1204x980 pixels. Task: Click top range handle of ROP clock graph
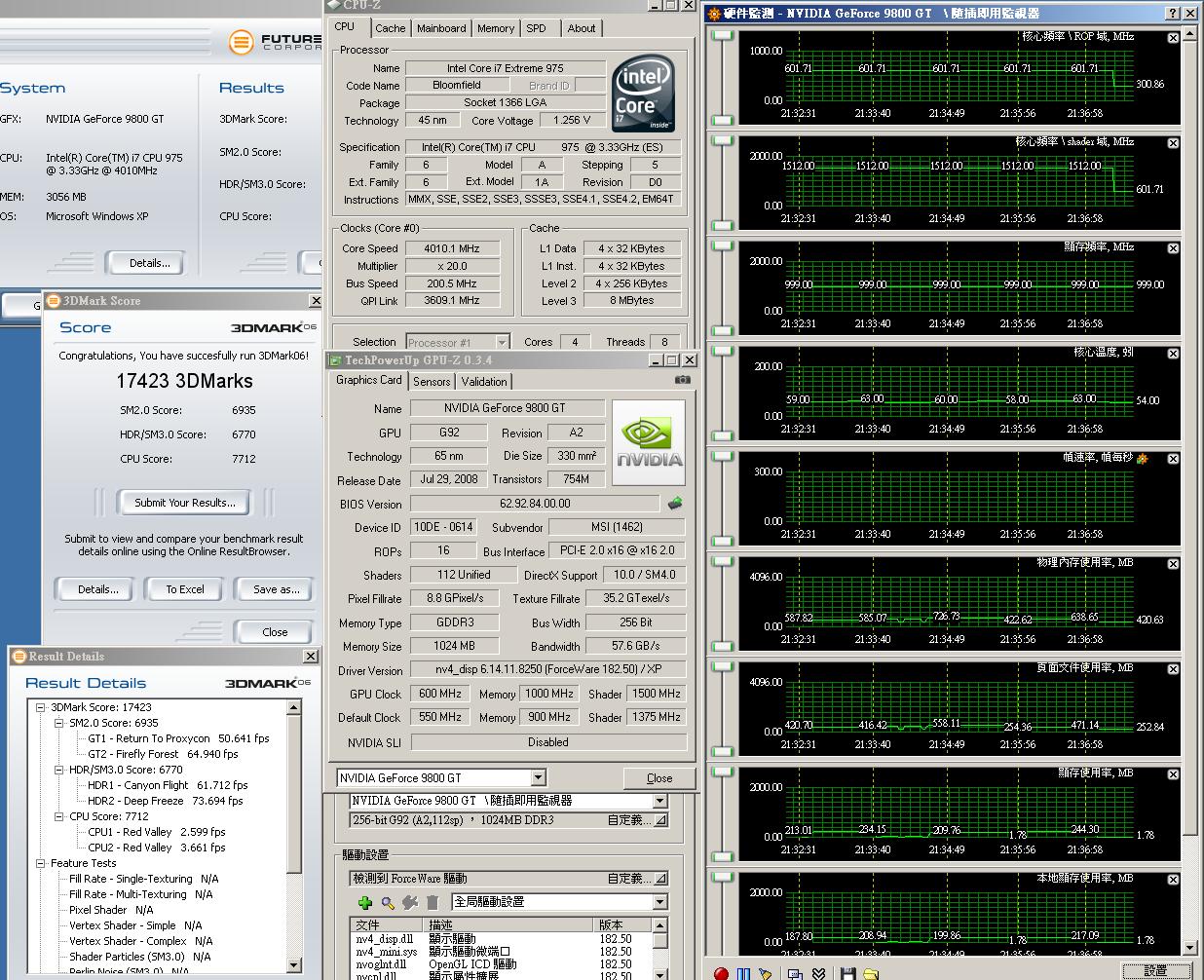pyautogui.click(x=722, y=35)
